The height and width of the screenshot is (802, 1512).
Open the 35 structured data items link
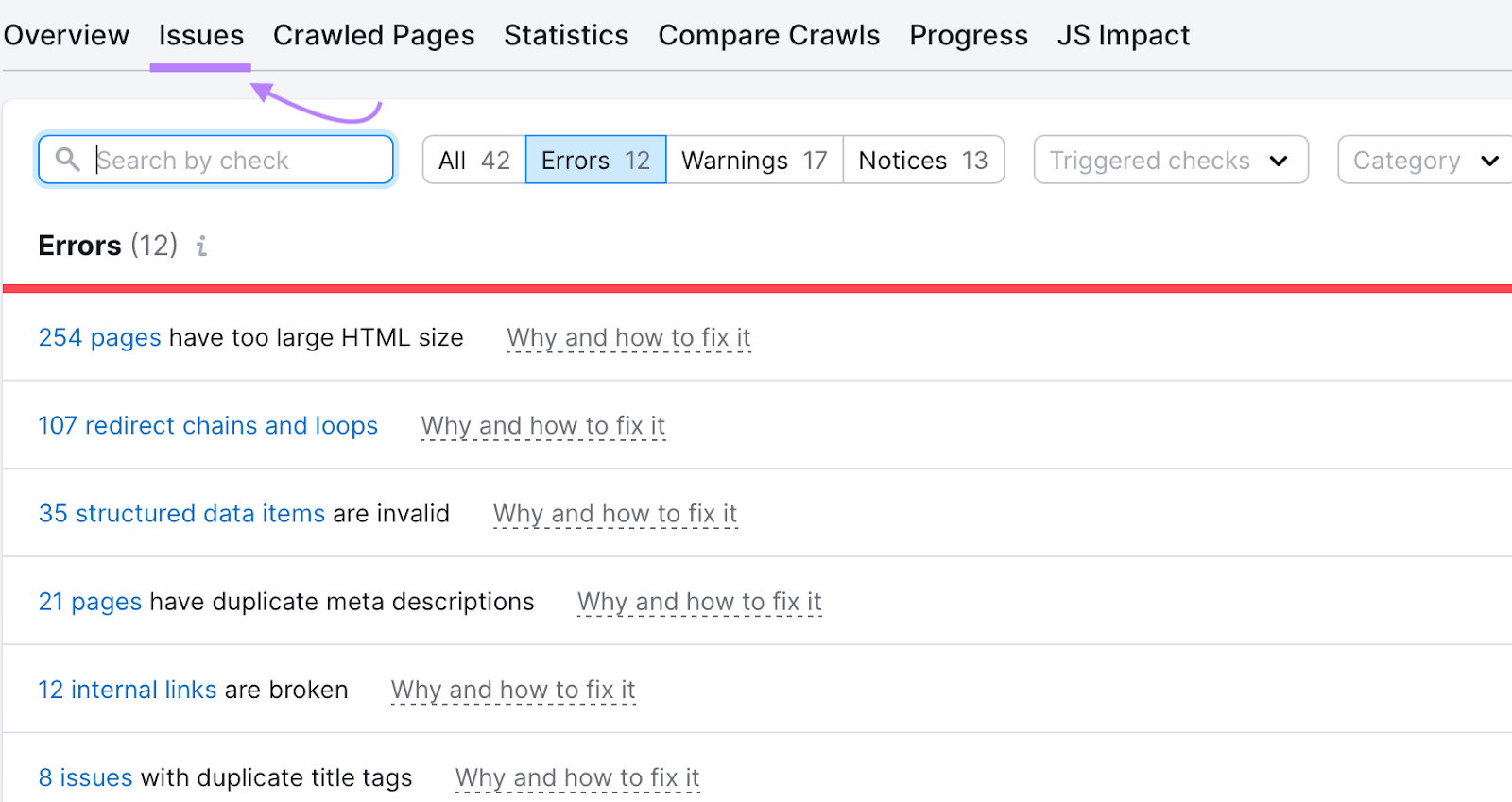pos(181,513)
